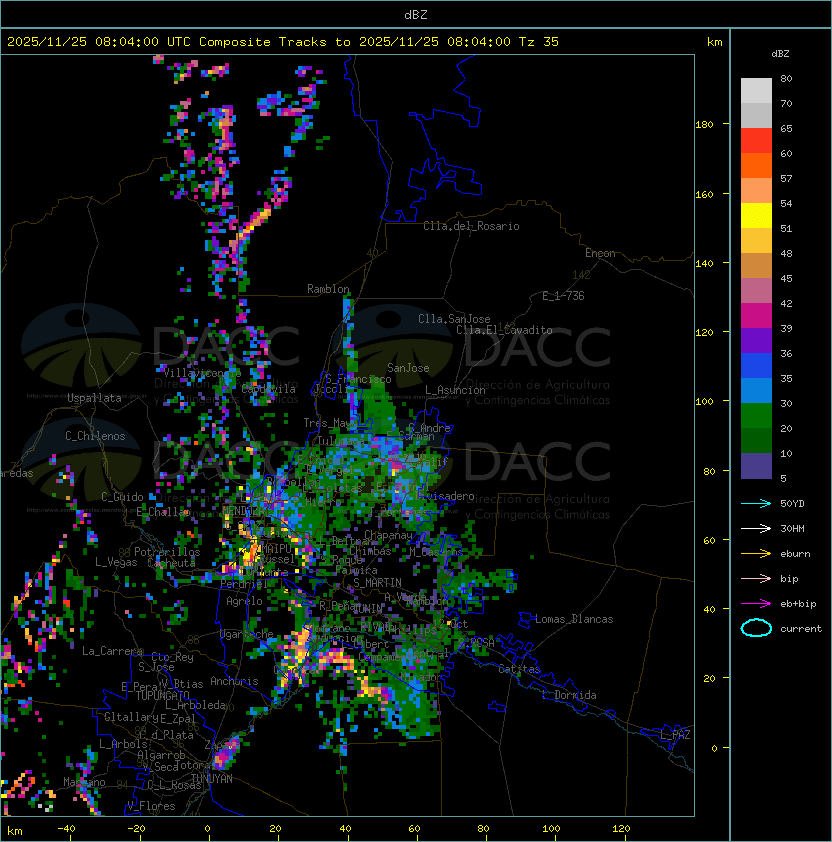Click the Lomas_Blancas map label
Image resolution: width=832 pixels, height=842 pixels.
click(574, 619)
